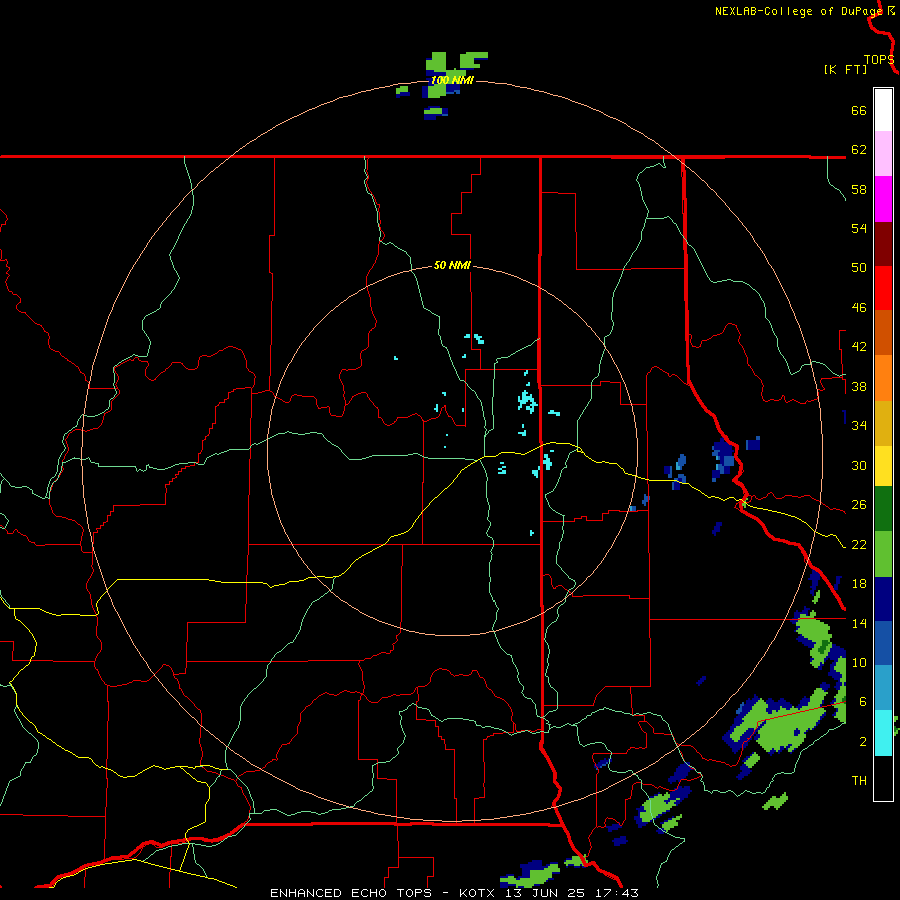Click the navy blue legend swatch

pyautogui.click(x=883, y=599)
